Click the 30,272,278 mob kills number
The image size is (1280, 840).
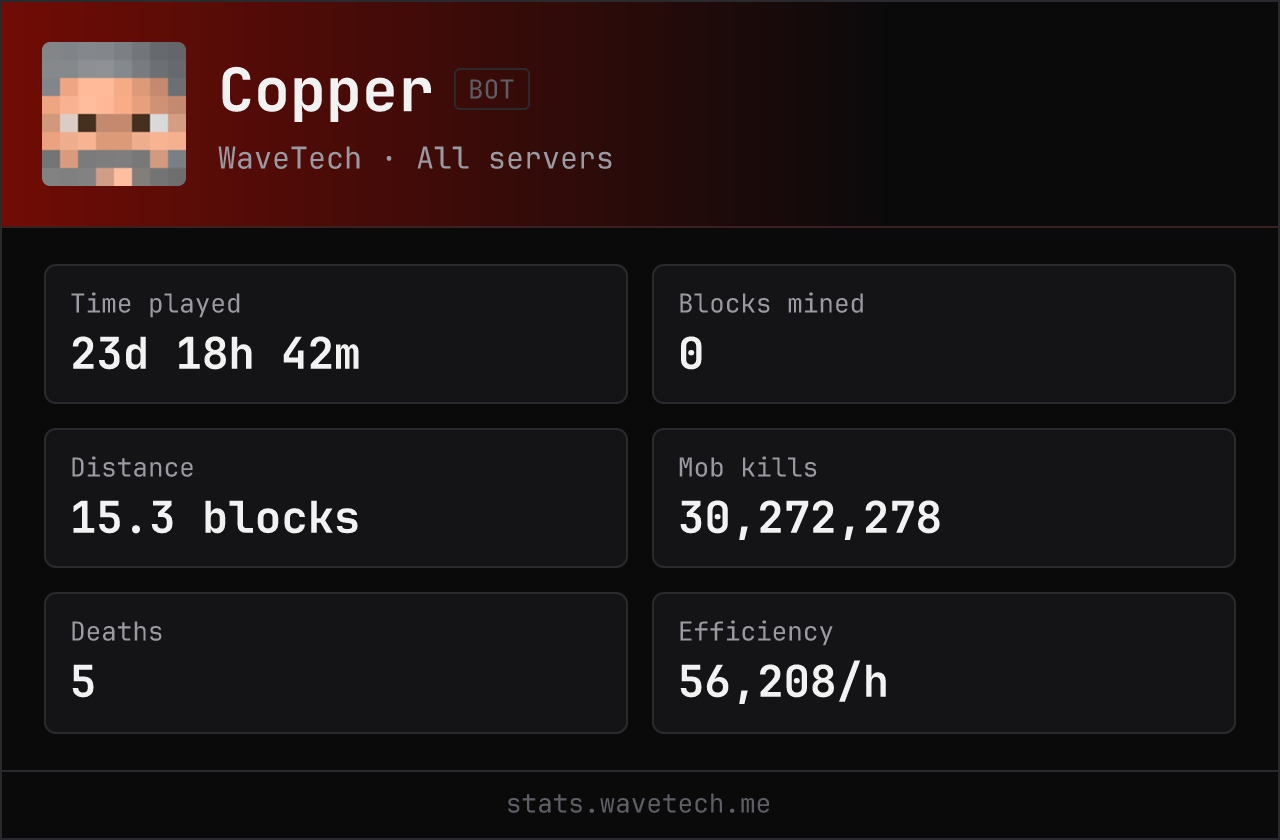pyautogui.click(x=810, y=518)
